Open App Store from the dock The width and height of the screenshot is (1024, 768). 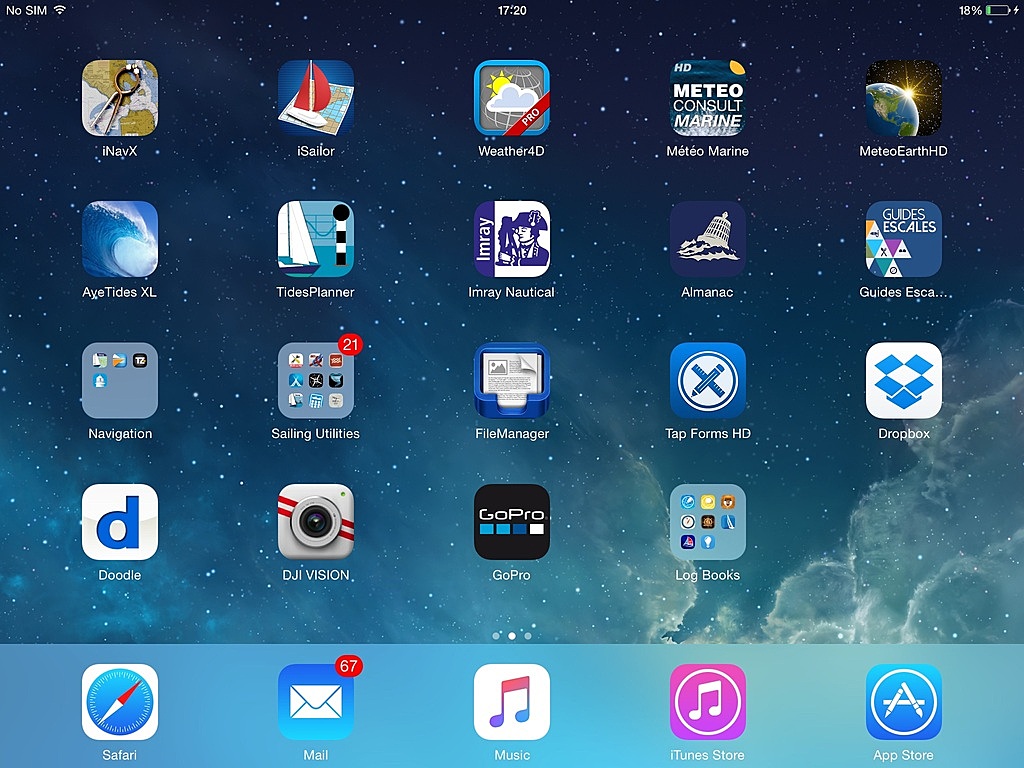click(x=903, y=702)
